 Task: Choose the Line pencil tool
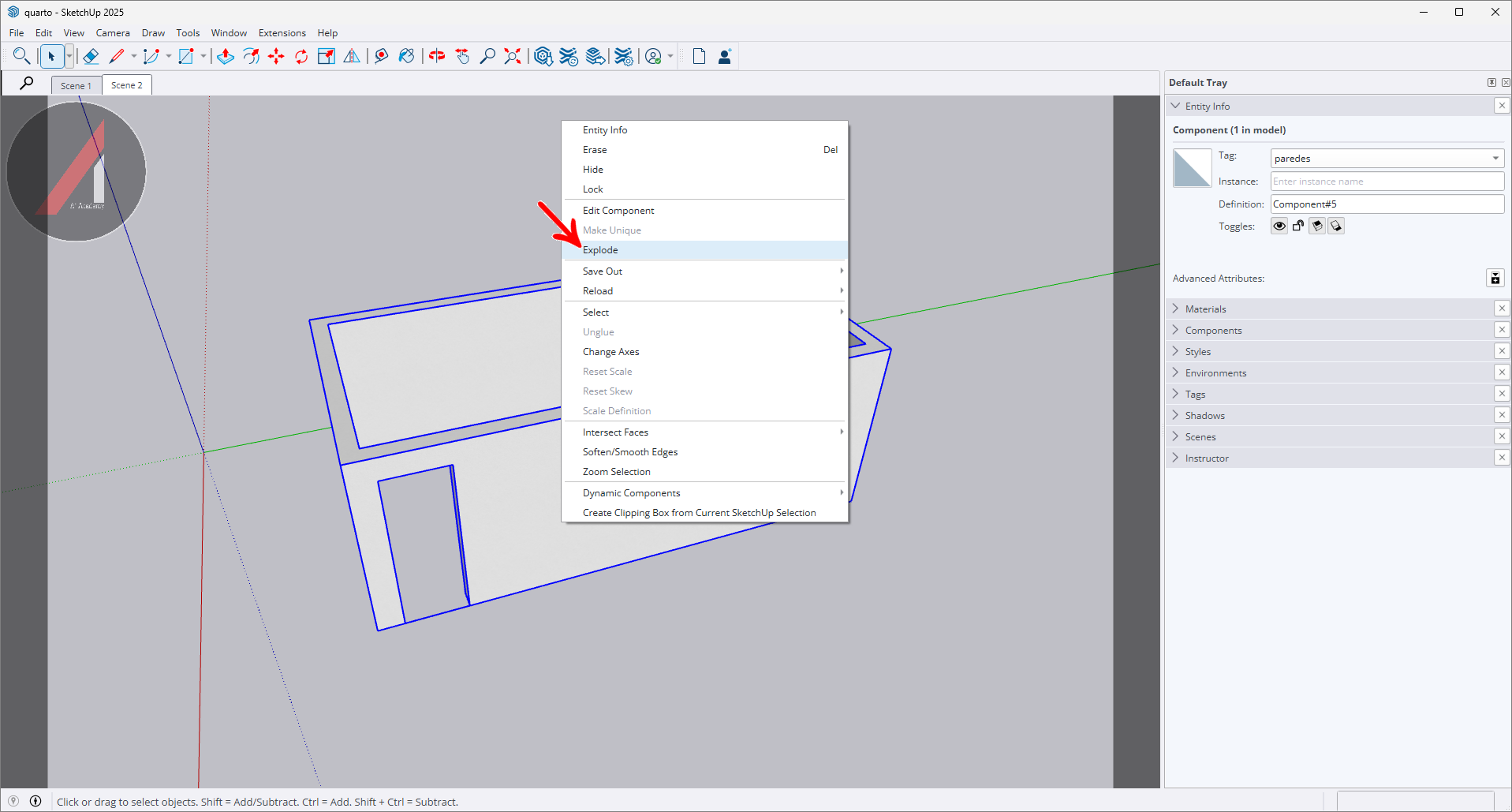[118, 56]
